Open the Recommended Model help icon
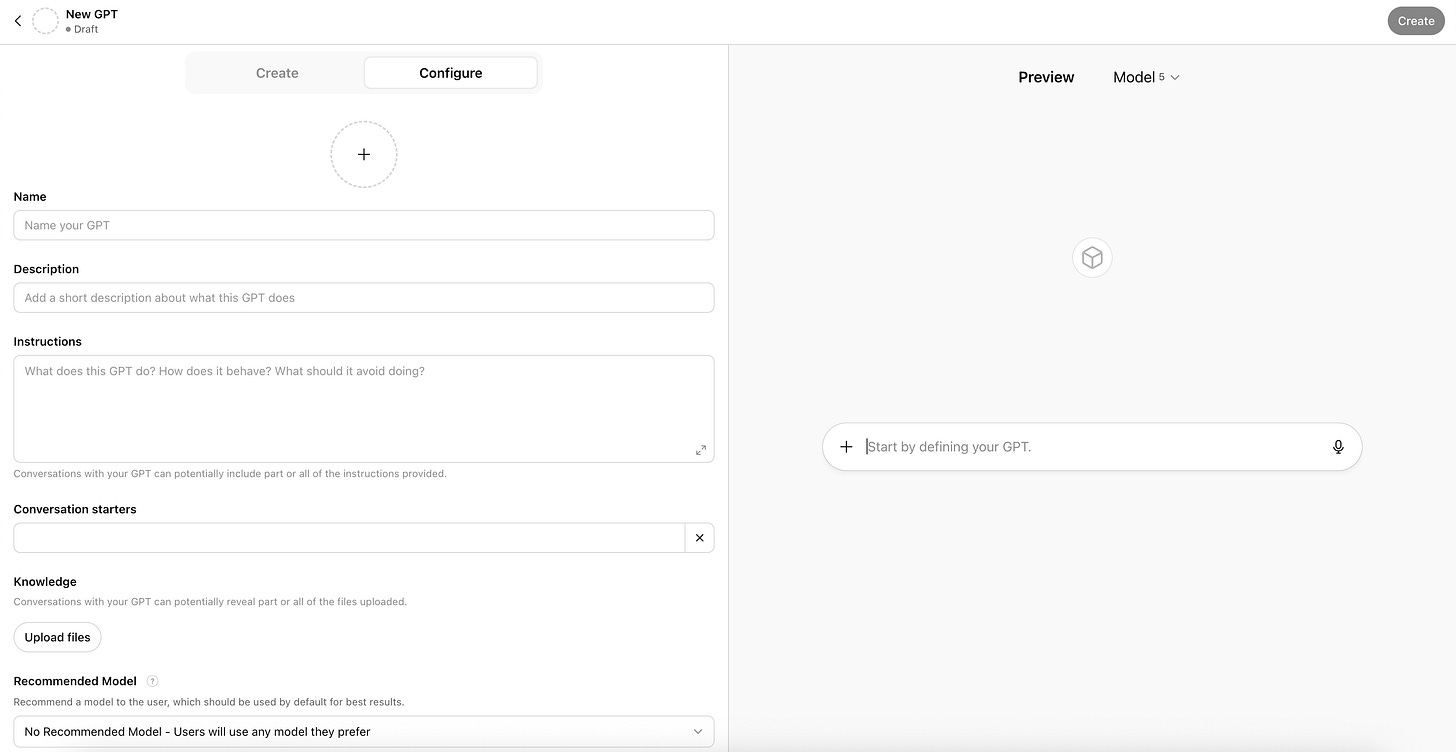 [153, 681]
